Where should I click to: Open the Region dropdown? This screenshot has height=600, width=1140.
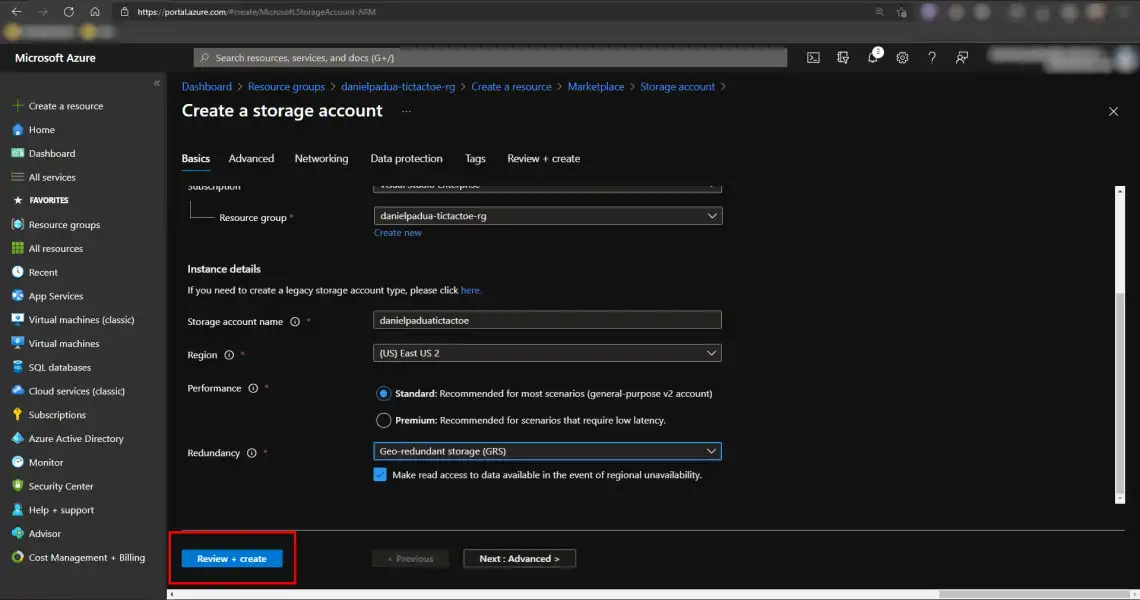click(547, 353)
